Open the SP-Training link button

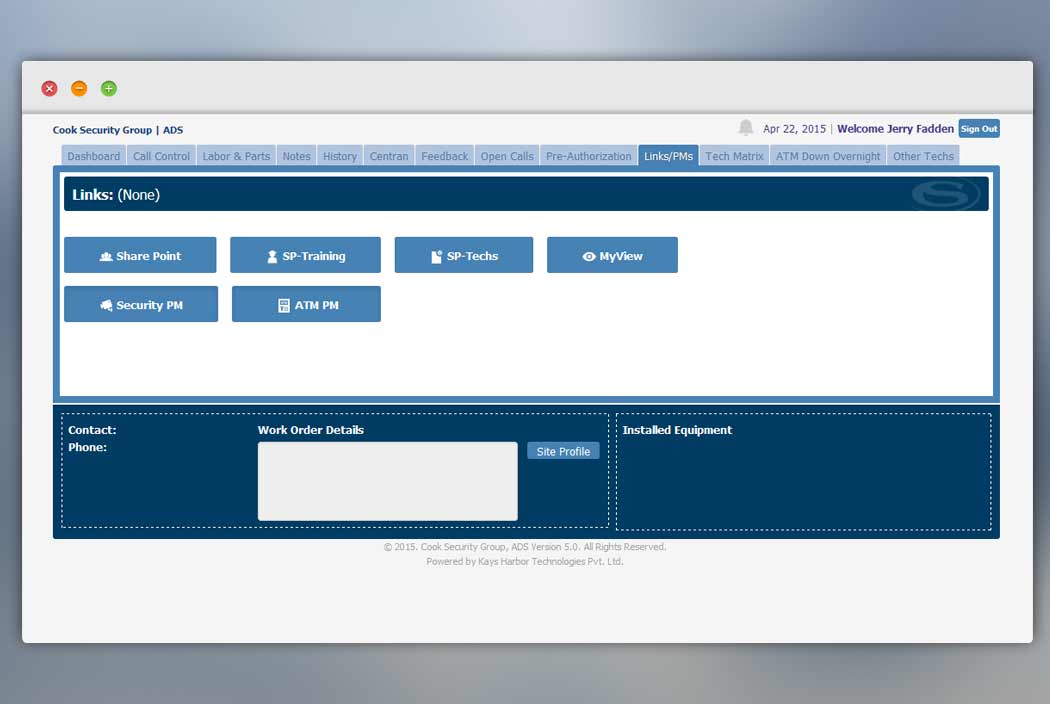pos(305,255)
